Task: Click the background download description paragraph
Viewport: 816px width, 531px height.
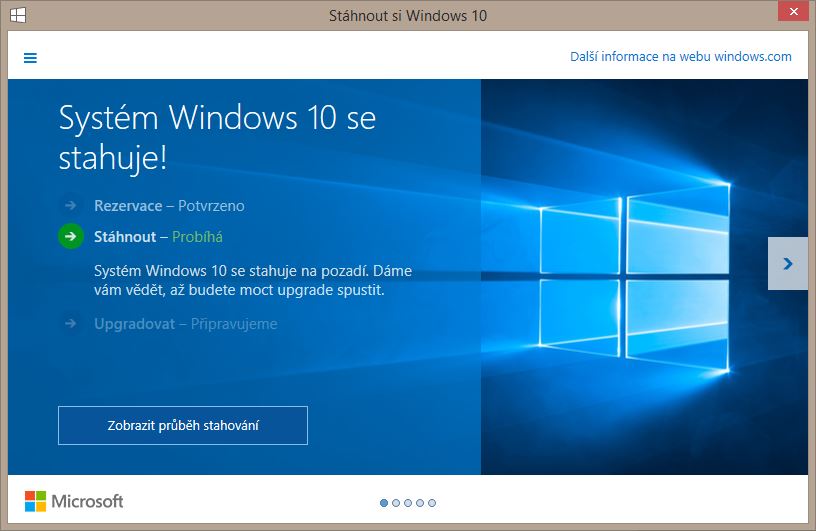Action: pyautogui.click(x=253, y=280)
